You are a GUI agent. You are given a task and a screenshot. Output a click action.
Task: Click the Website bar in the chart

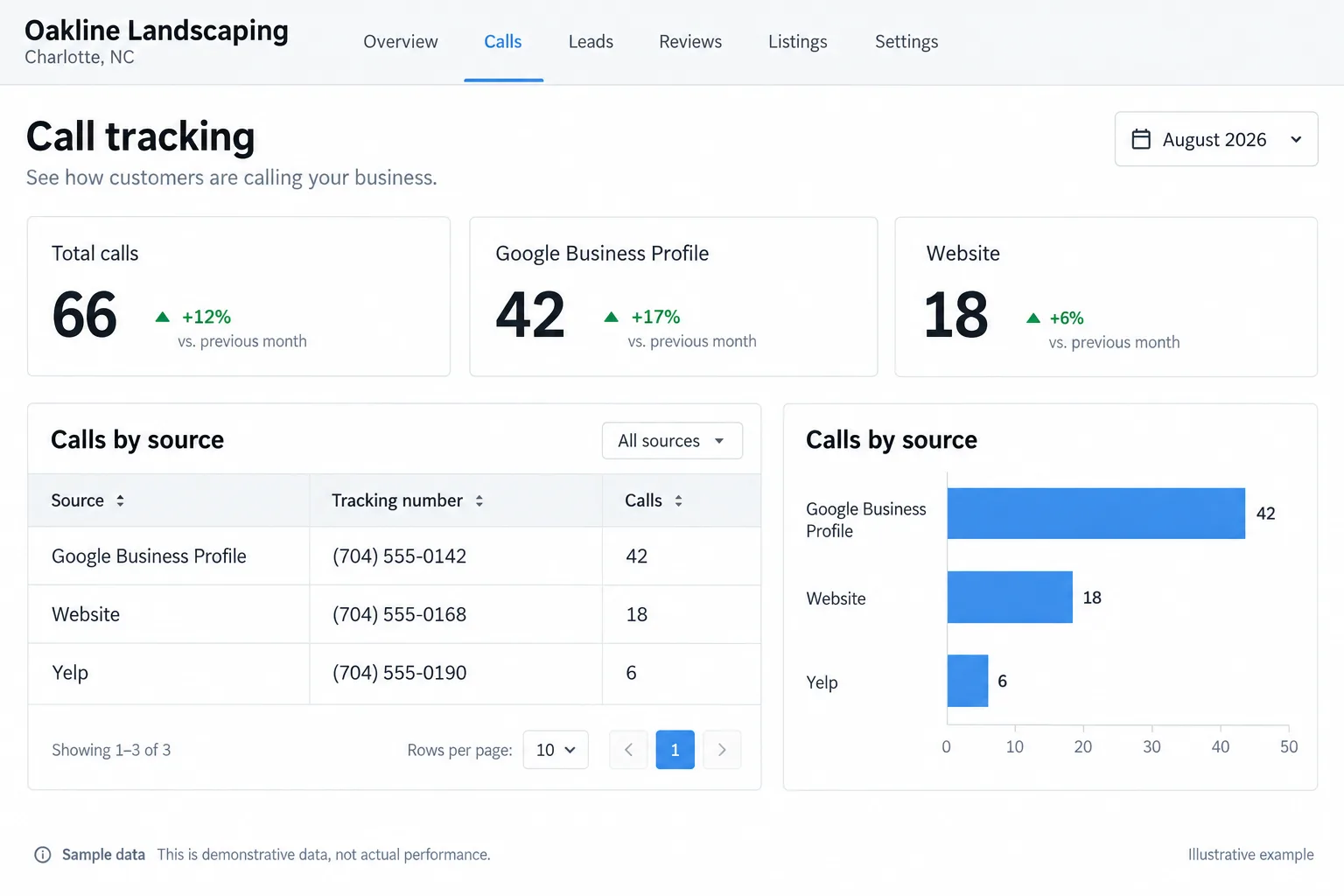click(1010, 598)
